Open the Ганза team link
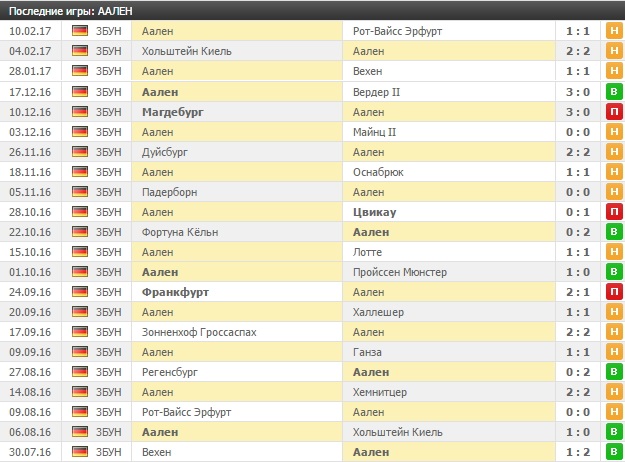Screen dimensions: 625x462 [x=367, y=352]
